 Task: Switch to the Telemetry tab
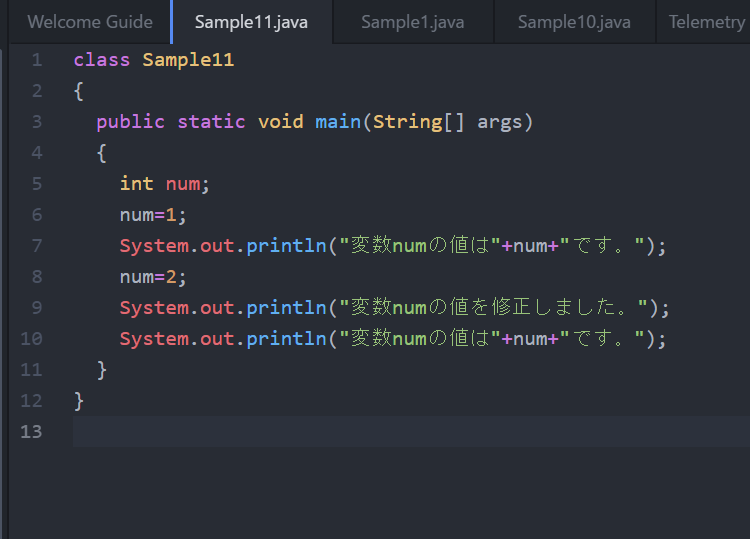[706, 22]
